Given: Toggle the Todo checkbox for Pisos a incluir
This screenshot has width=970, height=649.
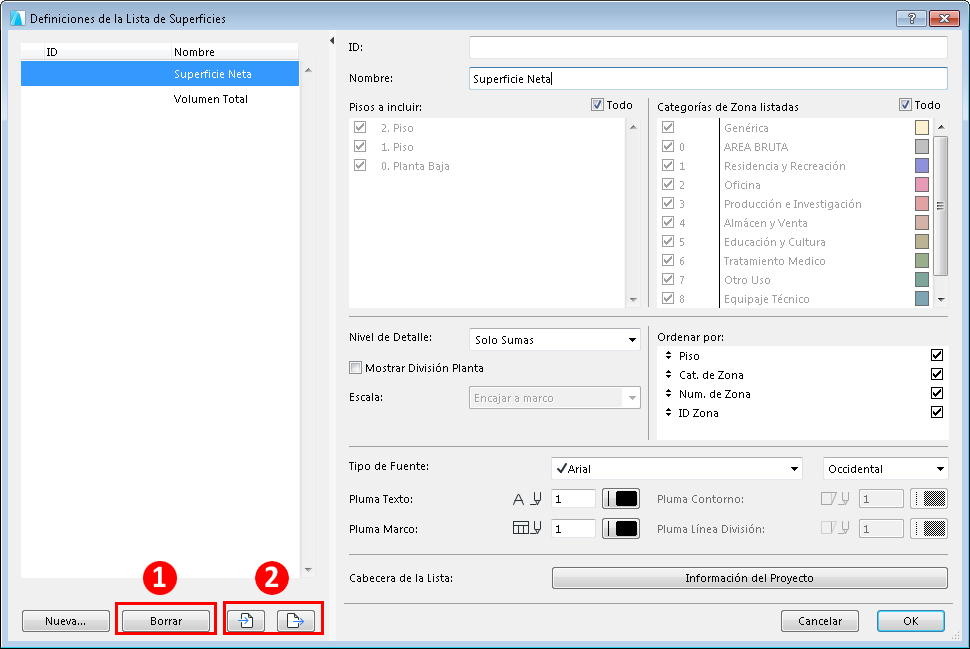Looking at the screenshot, I should pyautogui.click(x=597, y=105).
